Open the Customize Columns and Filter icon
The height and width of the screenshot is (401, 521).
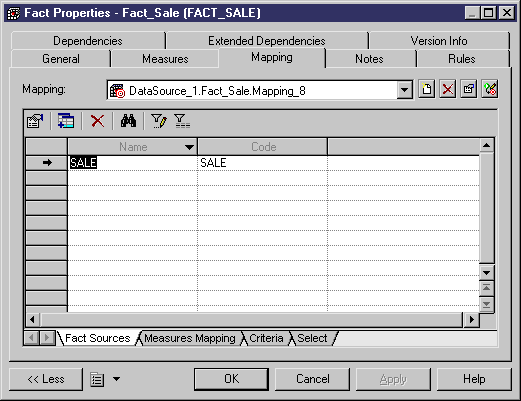159,121
